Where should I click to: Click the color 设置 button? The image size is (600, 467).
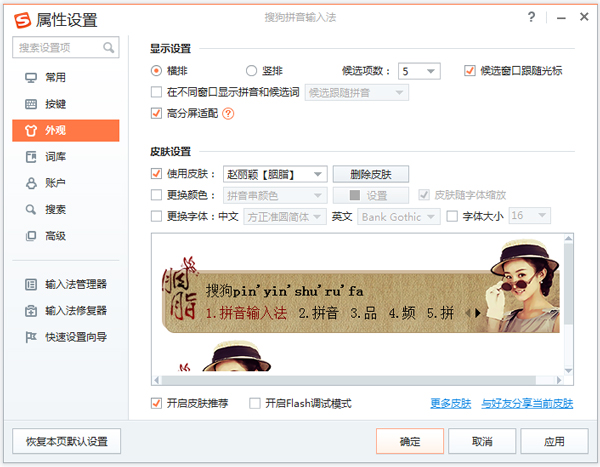click(x=371, y=196)
